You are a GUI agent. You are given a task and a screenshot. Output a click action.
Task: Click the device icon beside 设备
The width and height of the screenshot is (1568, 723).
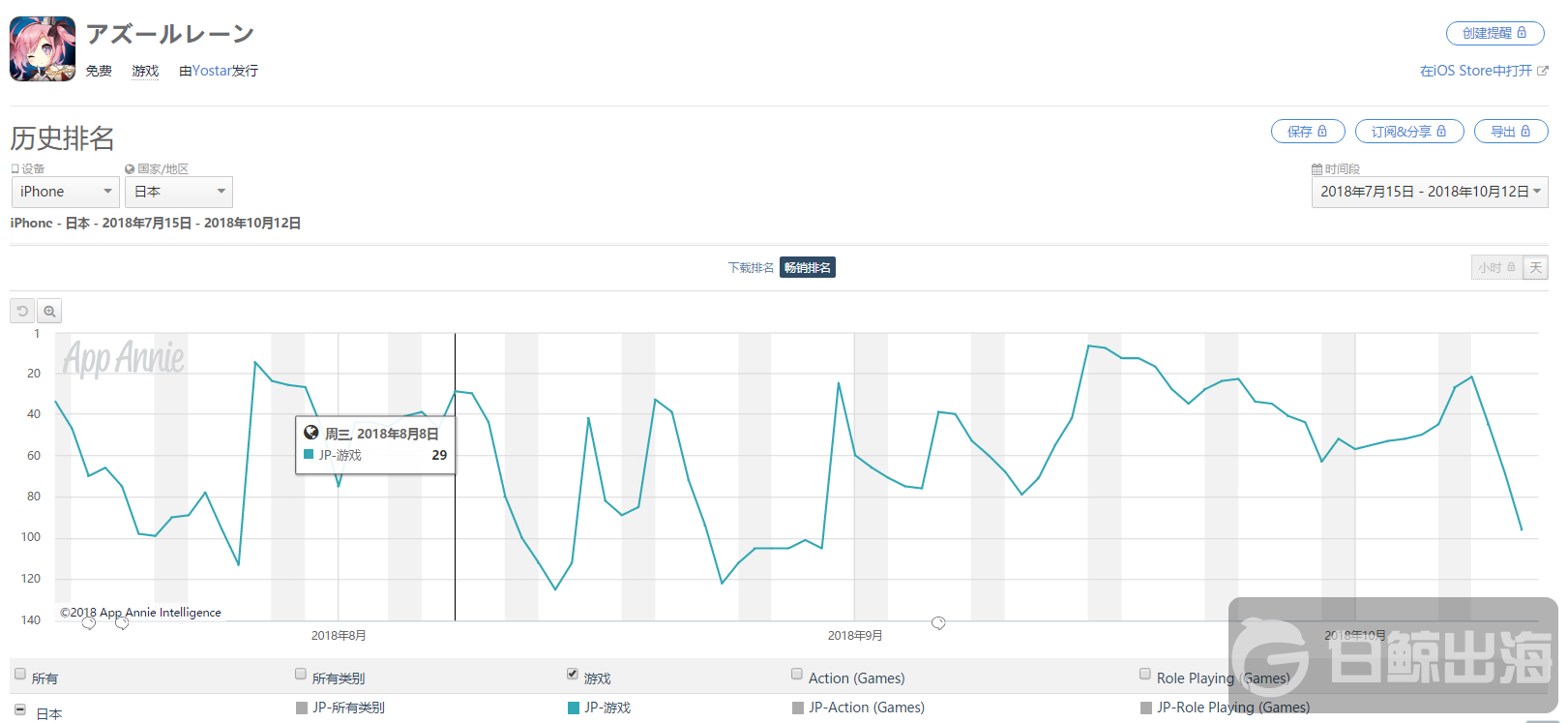15,168
